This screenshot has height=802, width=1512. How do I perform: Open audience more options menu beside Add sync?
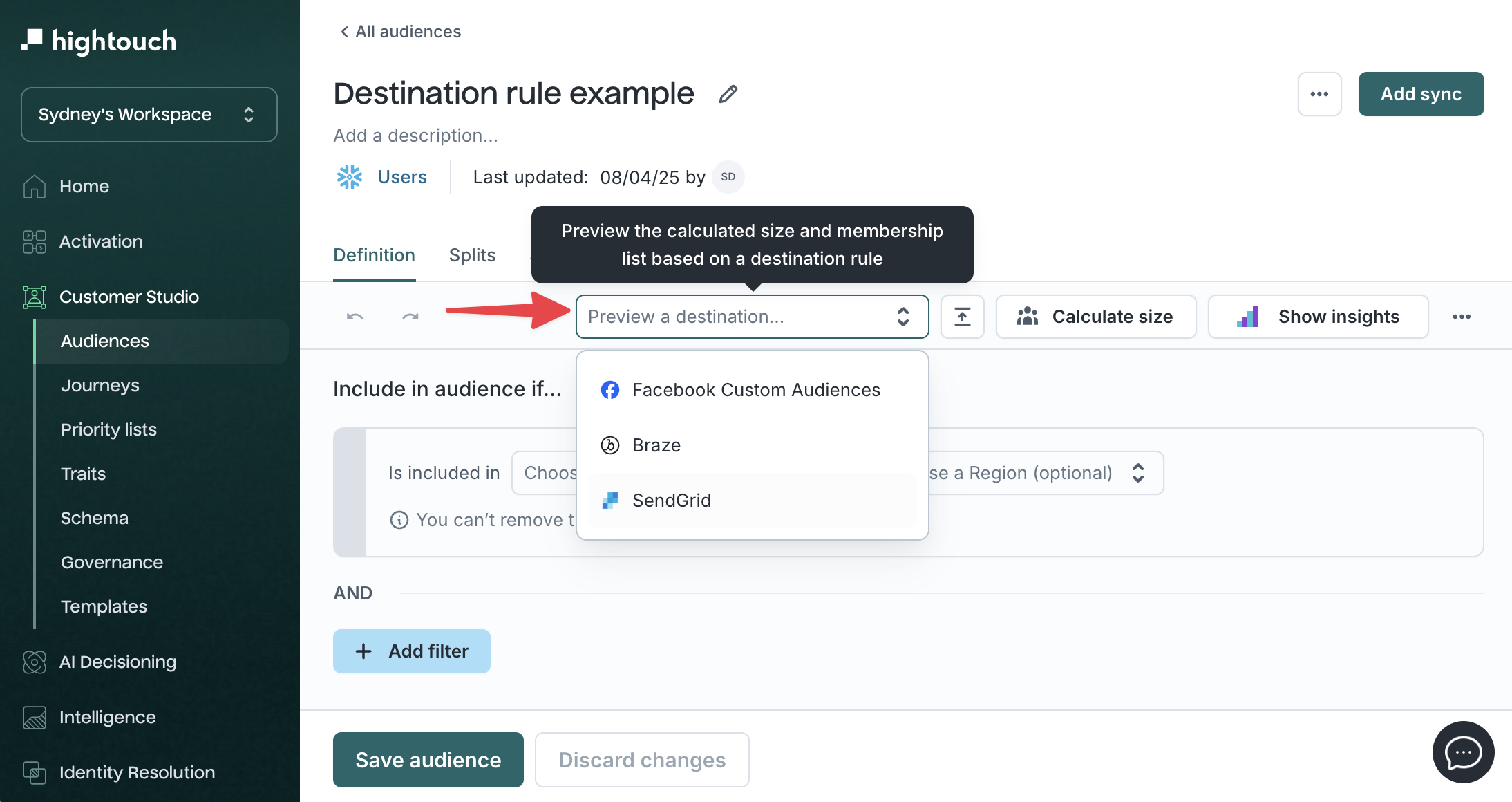tap(1319, 94)
